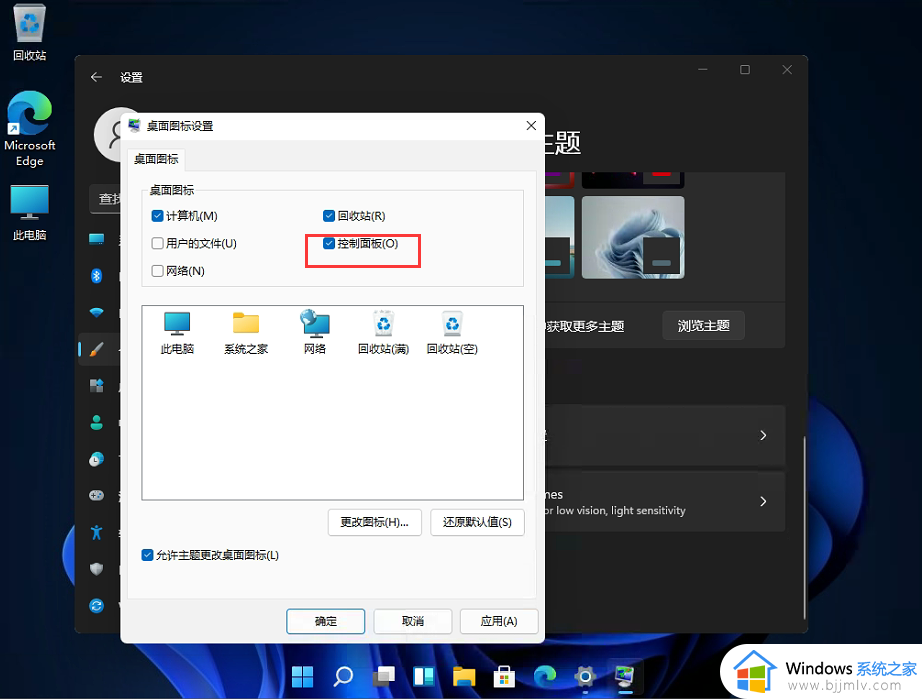922x699 pixels.
Task: Select the 此电脑 desktop icon
Action: tap(29, 213)
